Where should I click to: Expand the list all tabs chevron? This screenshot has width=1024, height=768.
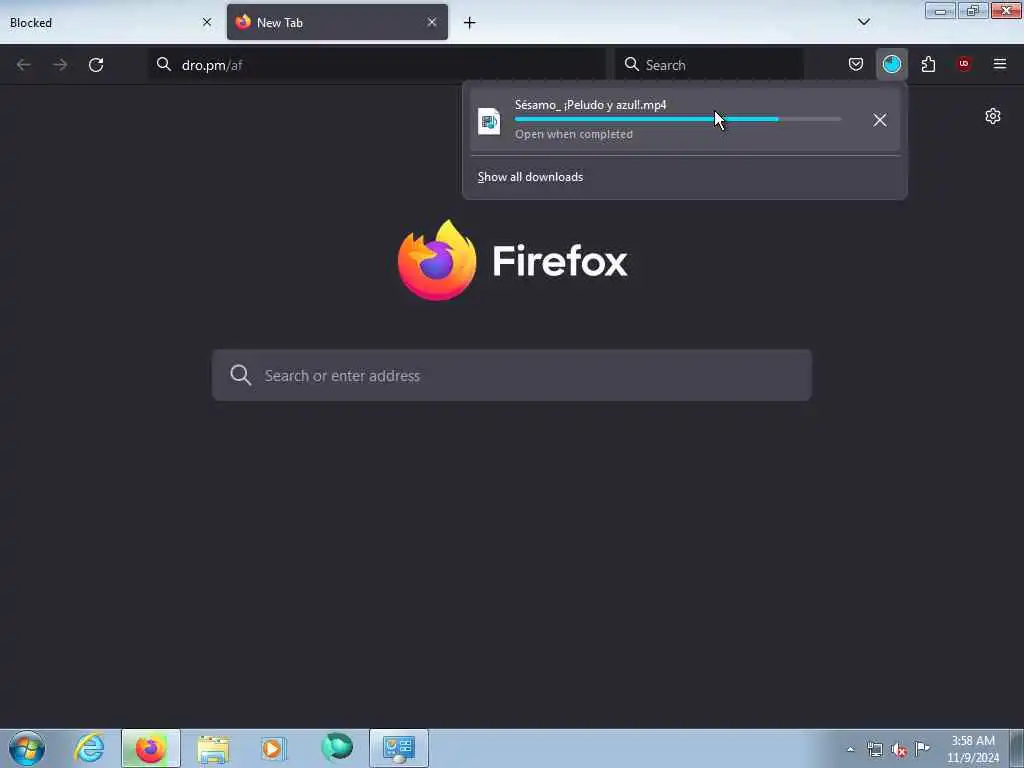click(x=863, y=22)
